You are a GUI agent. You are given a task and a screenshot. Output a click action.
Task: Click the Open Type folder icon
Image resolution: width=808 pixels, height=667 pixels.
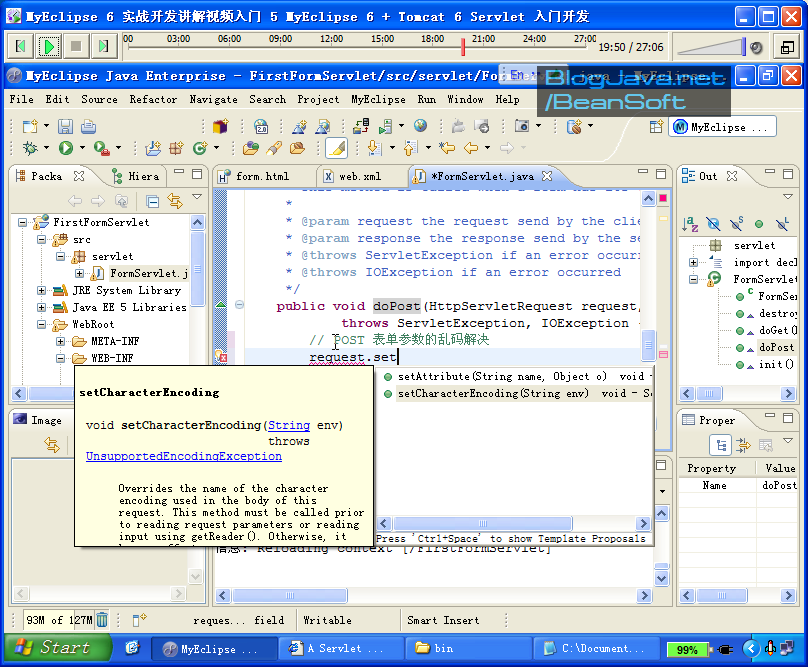pyautogui.click(x=251, y=148)
